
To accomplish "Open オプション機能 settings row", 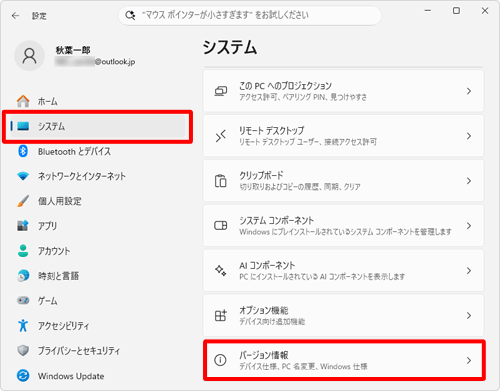I will [x=343, y=315].
